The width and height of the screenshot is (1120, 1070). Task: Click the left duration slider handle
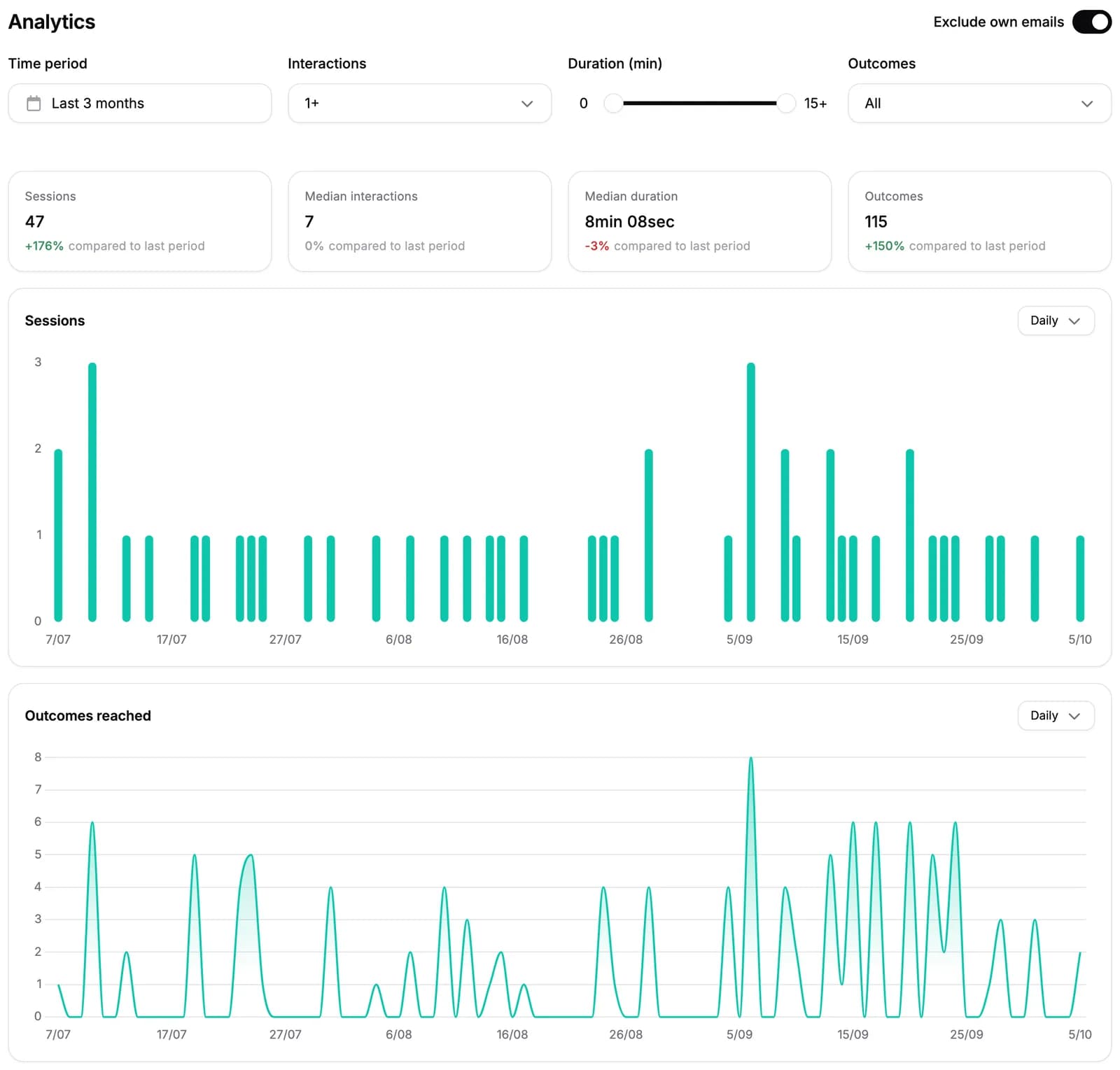pyautogui.click(x=613, y=104)
